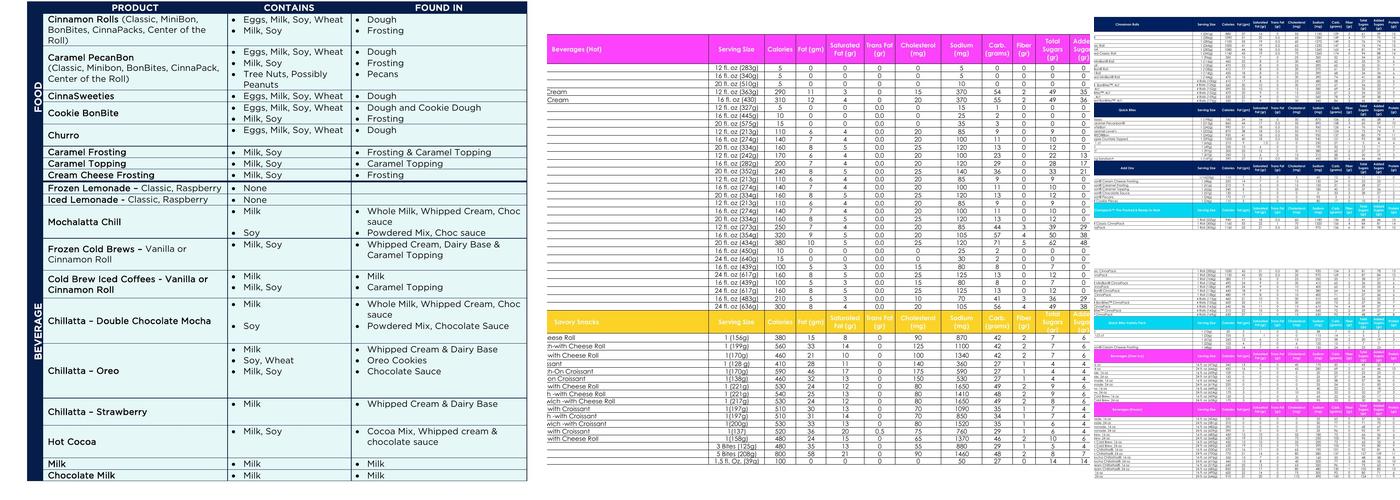Click the Cold Brew Iced Coffees product cell
Screen dimensions: 1400x500
135,284
